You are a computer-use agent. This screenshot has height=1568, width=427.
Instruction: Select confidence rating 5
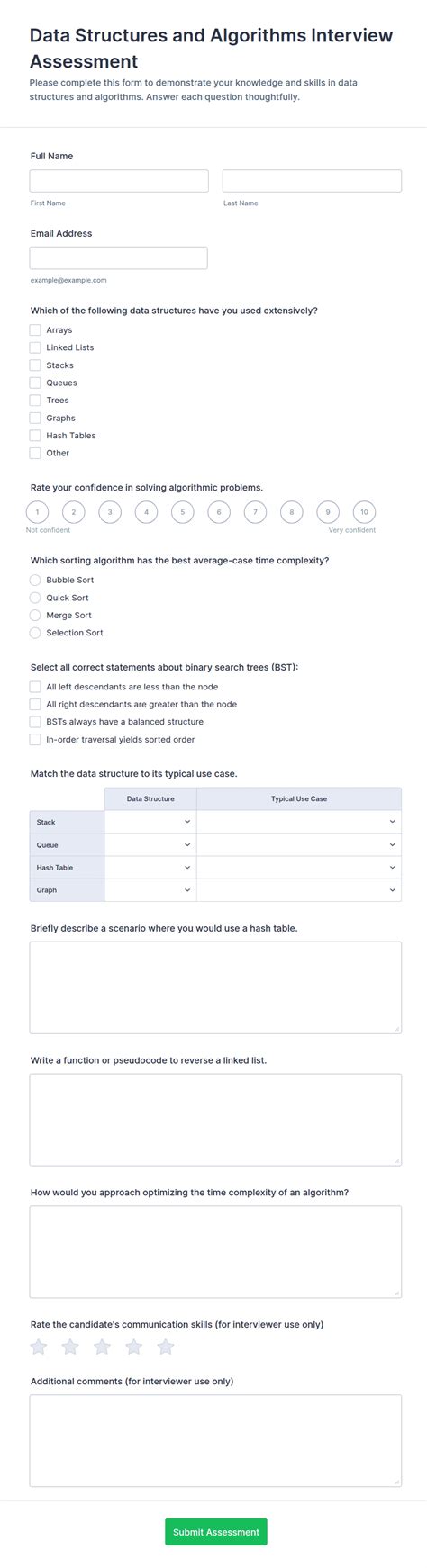coord(182,512)
